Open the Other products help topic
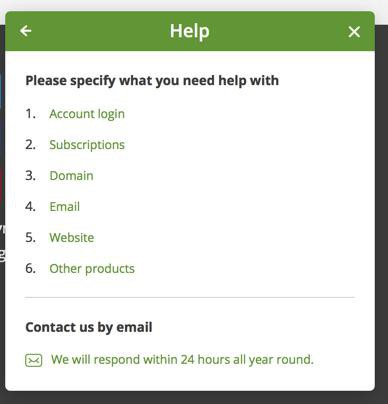The image size is (388, 404). [x=92, y=269]
